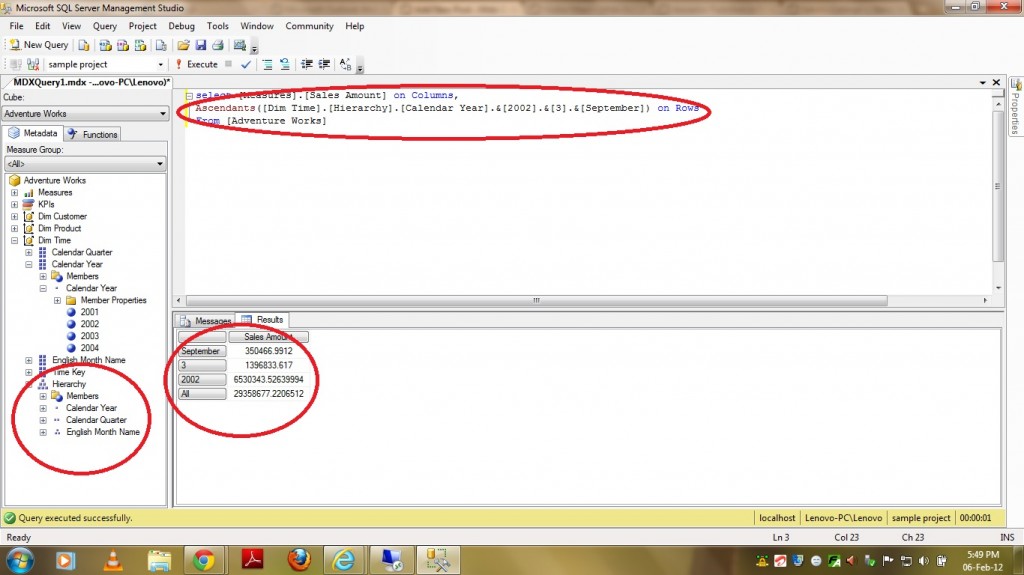Click the Open File folder icon
Viewport: 1024px width, 575px height.
(x=183, y=45)
